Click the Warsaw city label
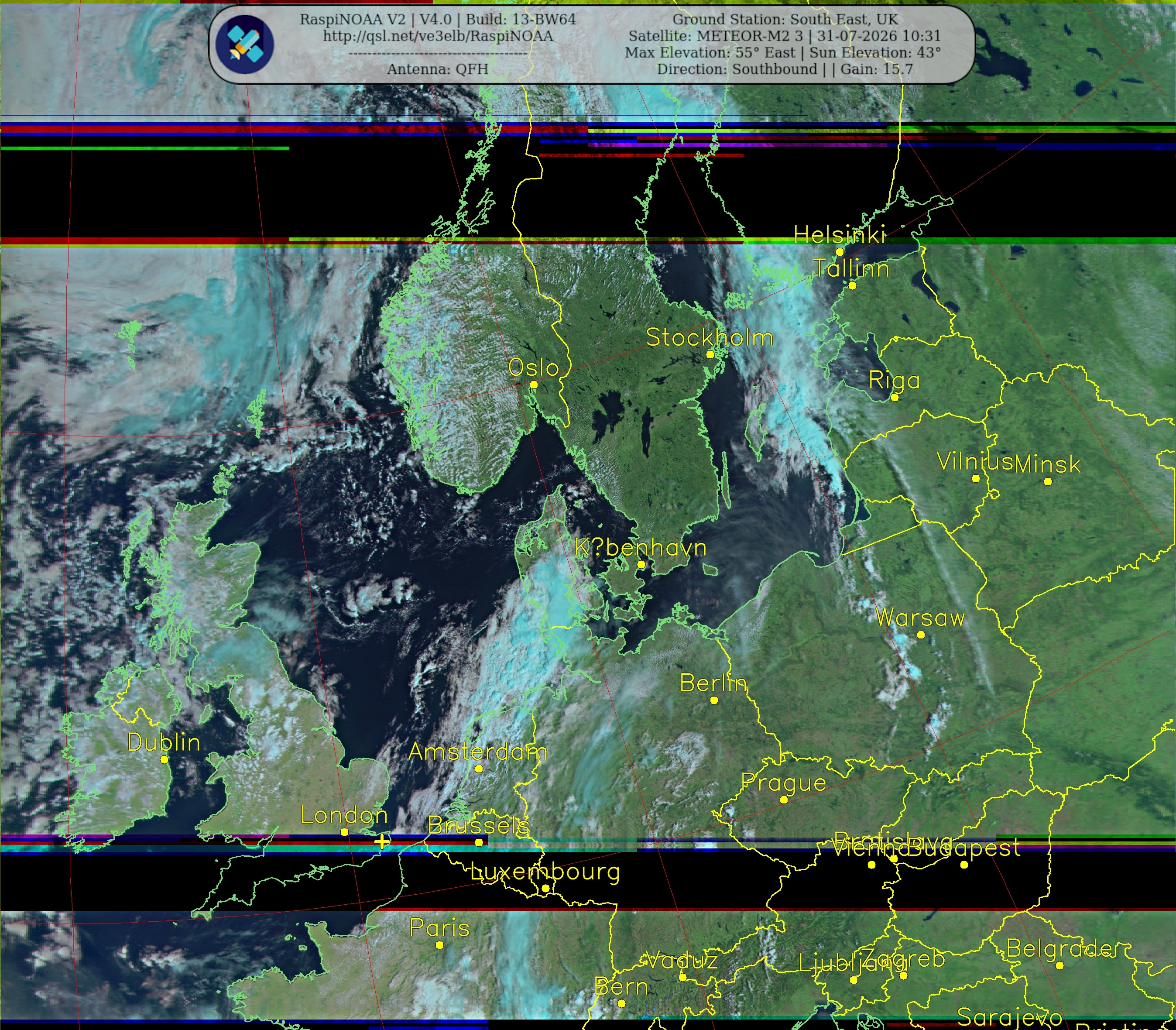This screenshot has width=1176, height=1030. (920, 618)
